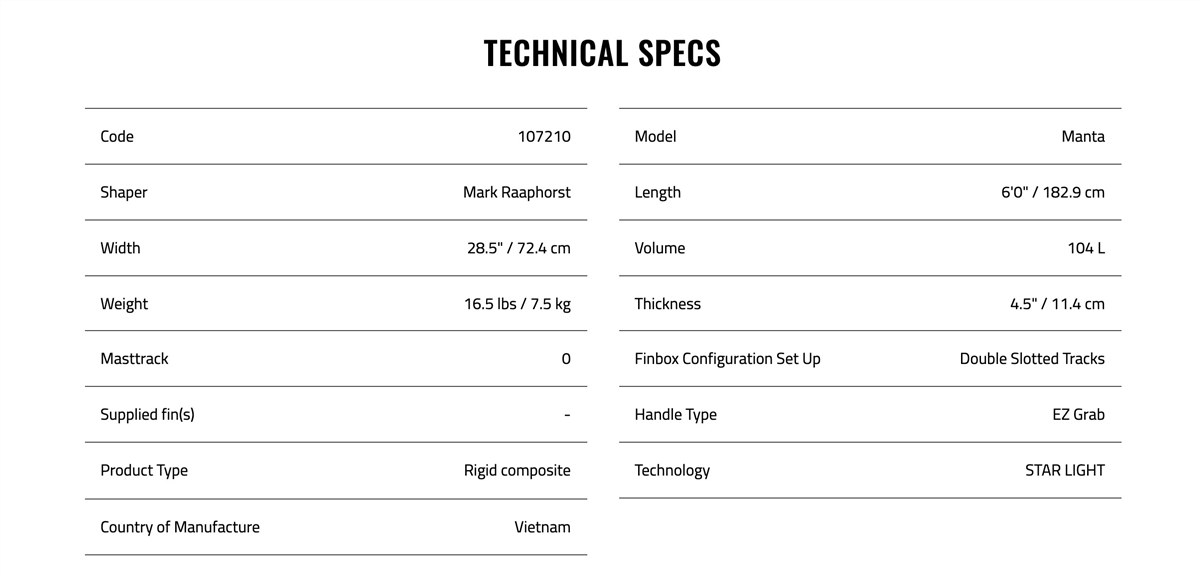1200x575 pixels.
Task: Click the Vietnam country value
Action: coord(543,527)
